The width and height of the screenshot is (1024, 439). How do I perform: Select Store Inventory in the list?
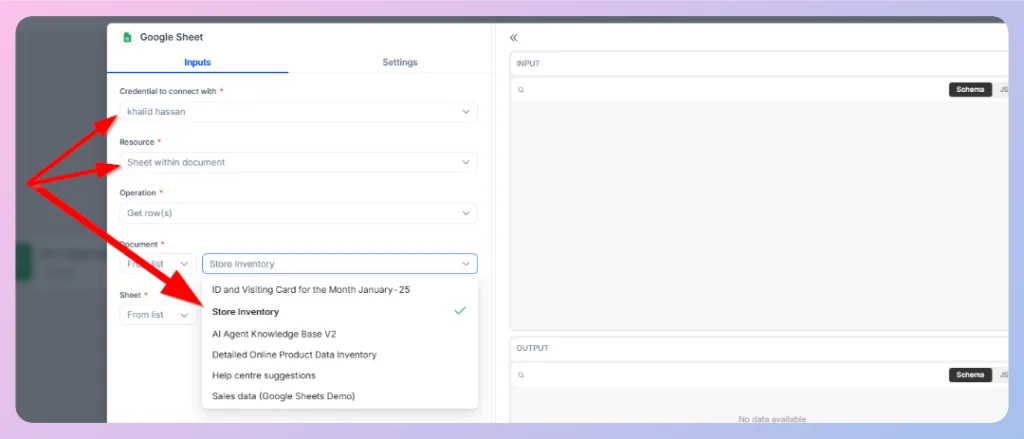(340, 312)
